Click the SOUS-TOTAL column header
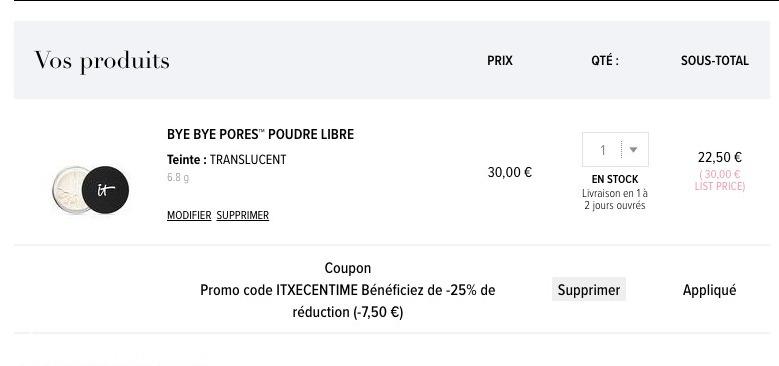 [714, 61]
